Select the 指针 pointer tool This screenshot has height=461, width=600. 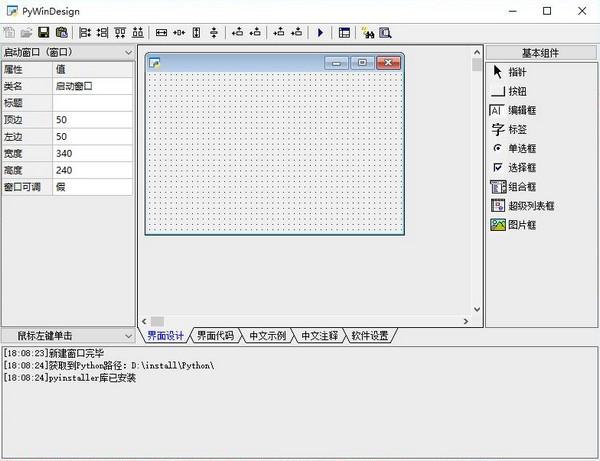510,72
